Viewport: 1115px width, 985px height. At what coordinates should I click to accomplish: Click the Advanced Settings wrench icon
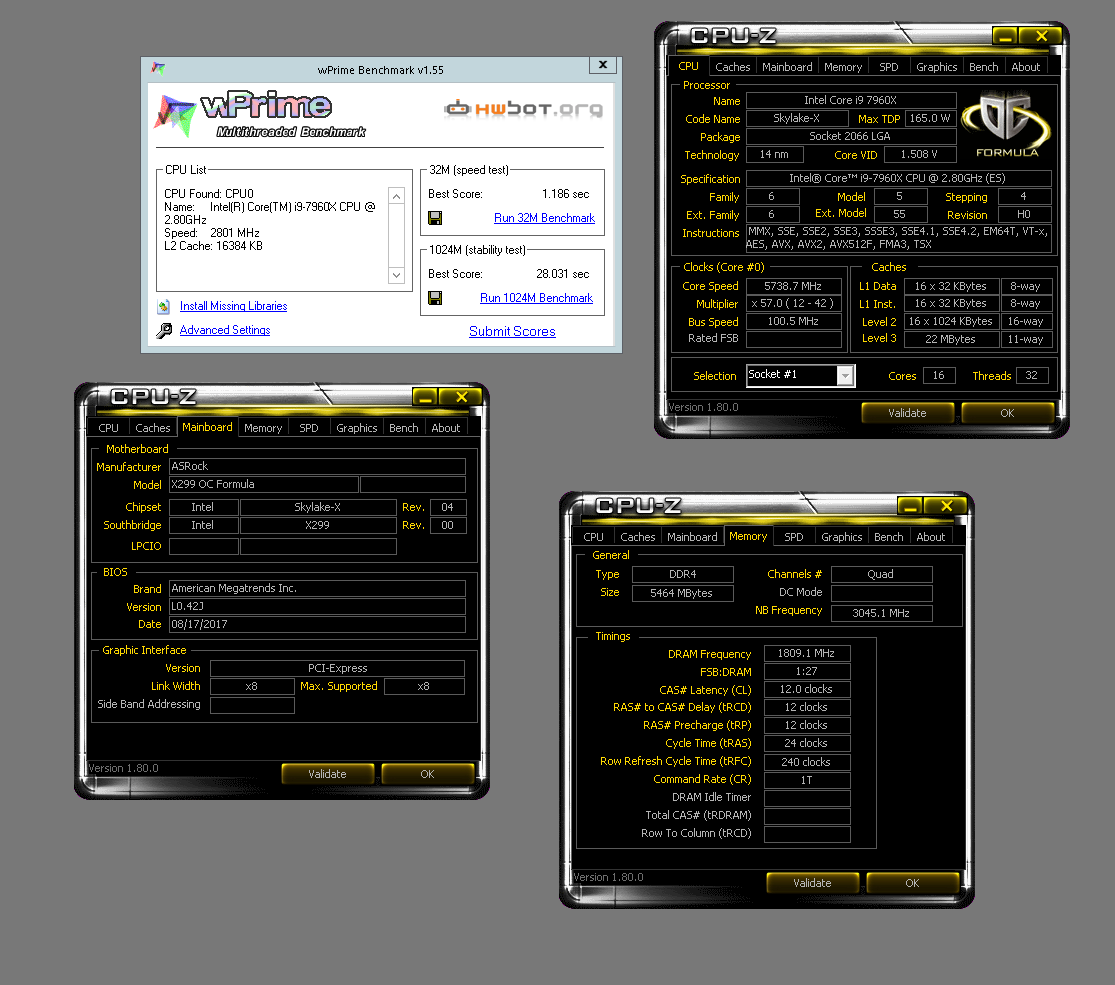click(164, 330)
